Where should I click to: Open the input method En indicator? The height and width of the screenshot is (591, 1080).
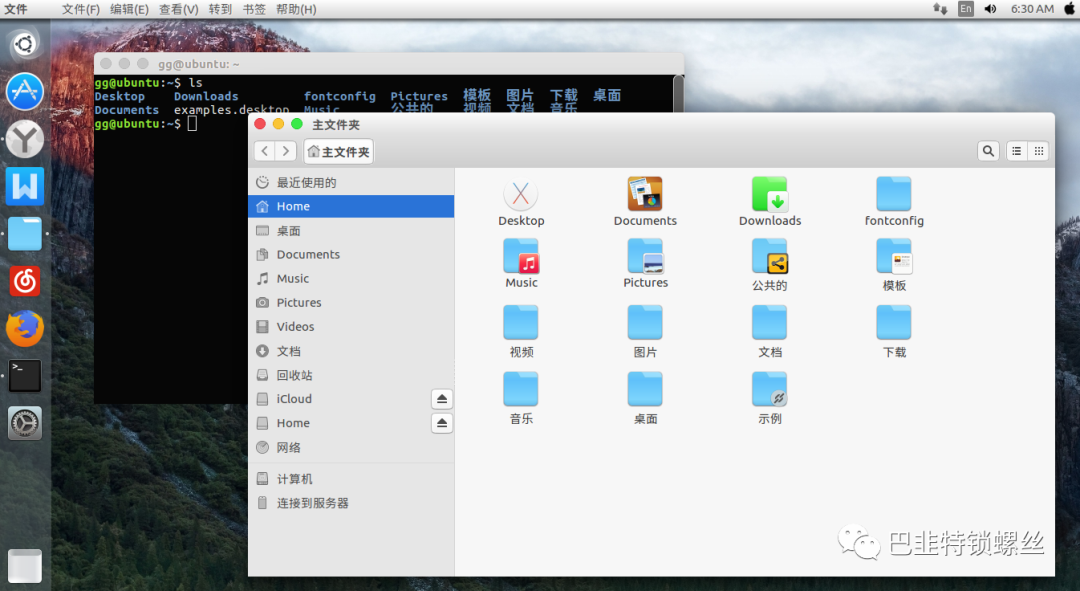(965, 9)
